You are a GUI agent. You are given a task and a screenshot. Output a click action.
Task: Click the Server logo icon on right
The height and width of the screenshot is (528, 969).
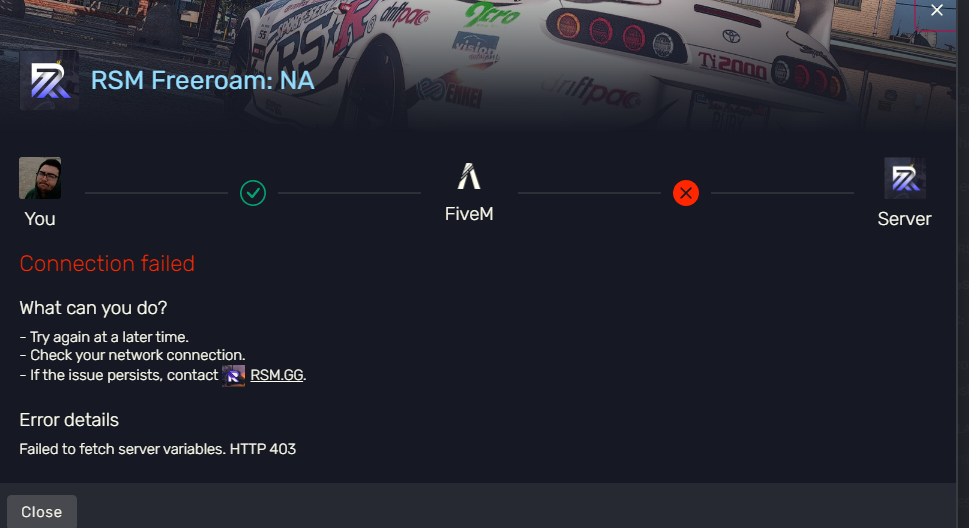click(x=905, y=178)
